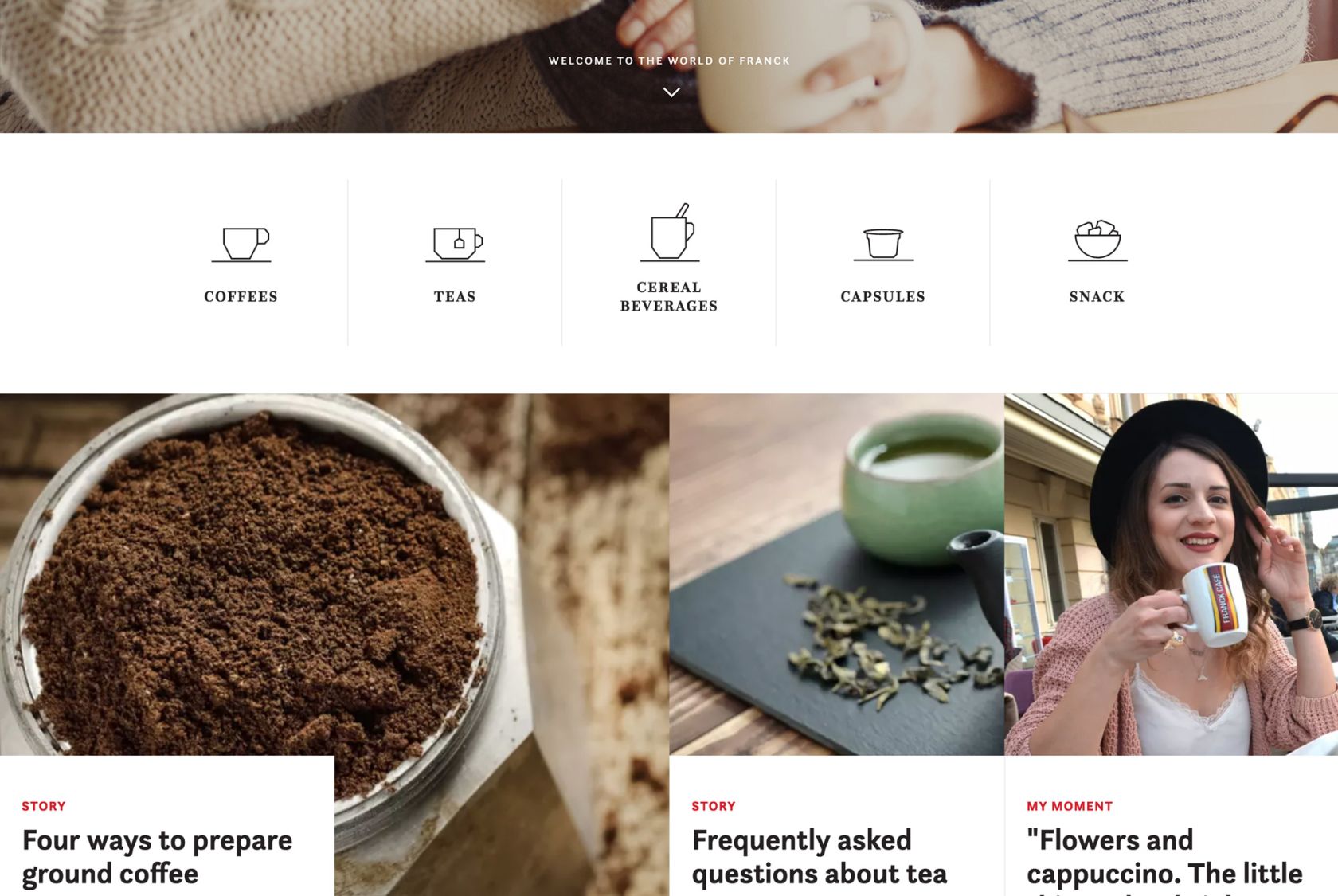Click the woman with cappuccino photo
The width and height of the screenshot is (1338, 896).
(x=1171, y=574)
